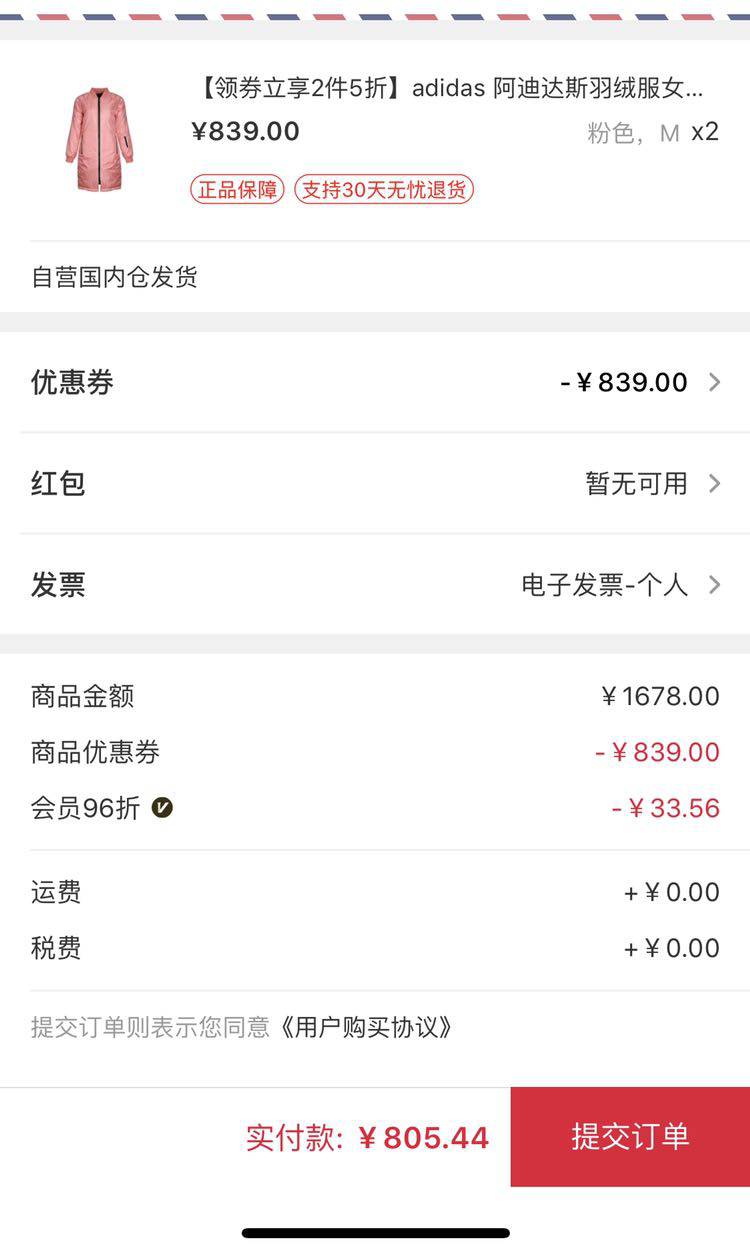The image size is (750, 1254).
Task: Tap the 实付款 ¥805.44 total amount
Action: click(x=367, y=1137)
